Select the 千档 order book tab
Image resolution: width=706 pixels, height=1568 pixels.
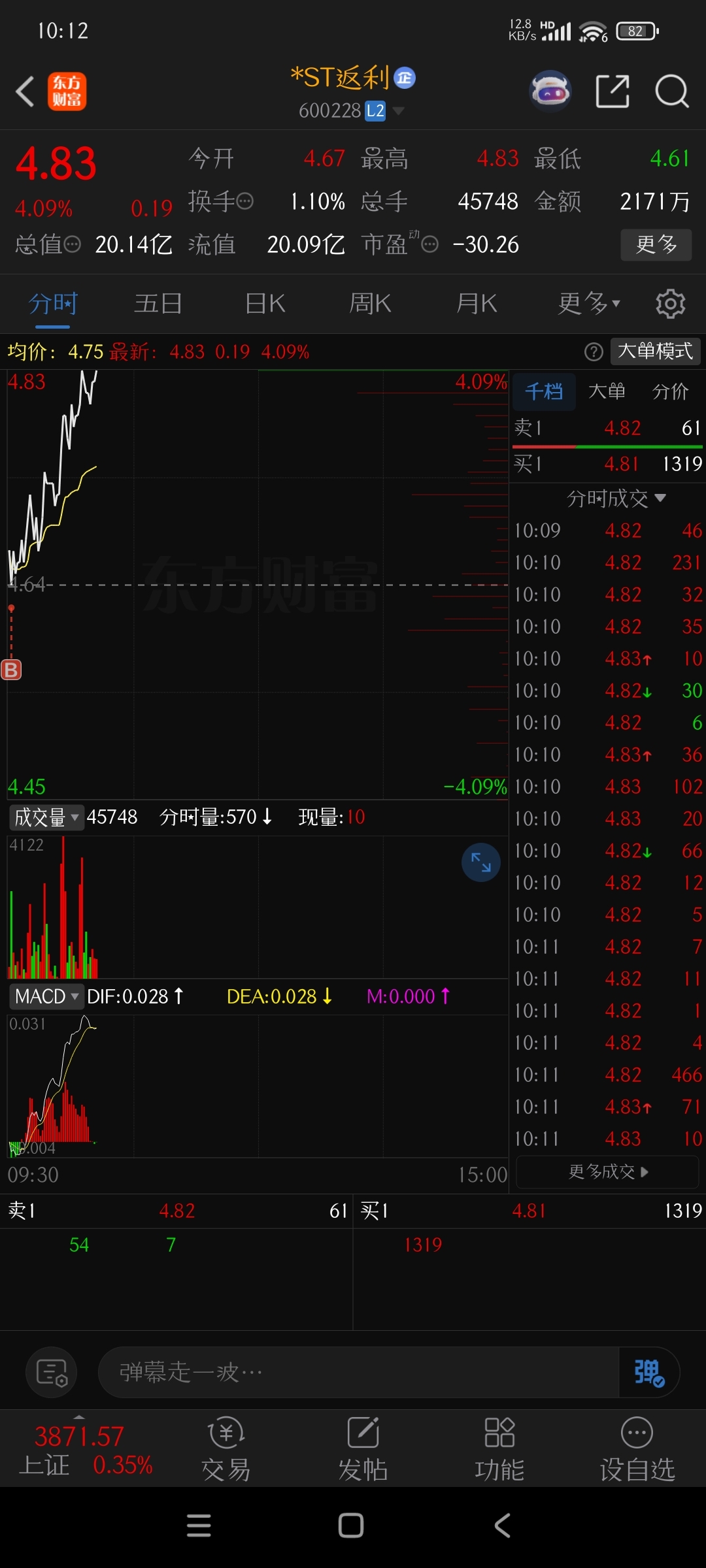(x=544, y=391)
